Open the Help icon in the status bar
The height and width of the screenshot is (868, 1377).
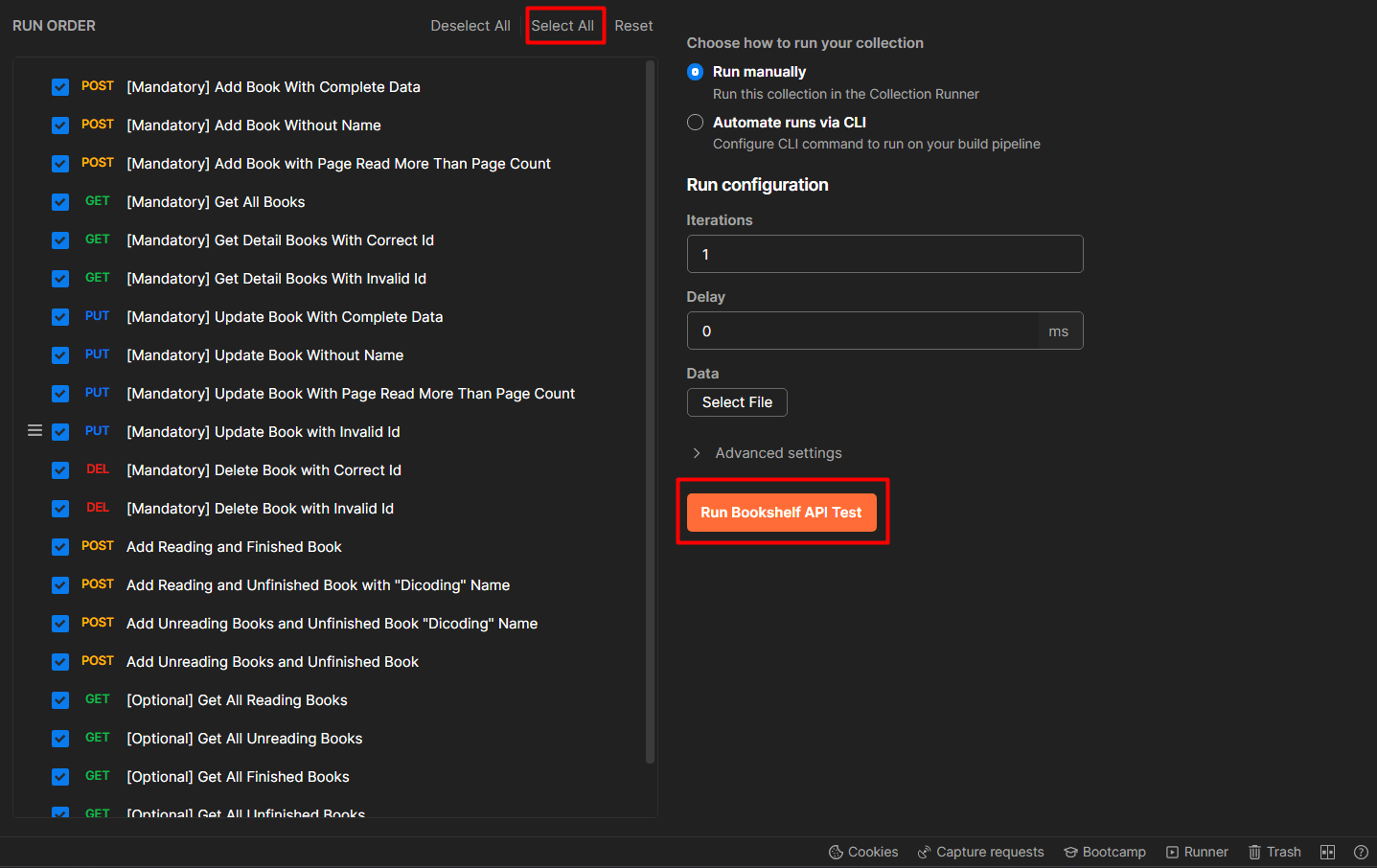(1361, 852)
